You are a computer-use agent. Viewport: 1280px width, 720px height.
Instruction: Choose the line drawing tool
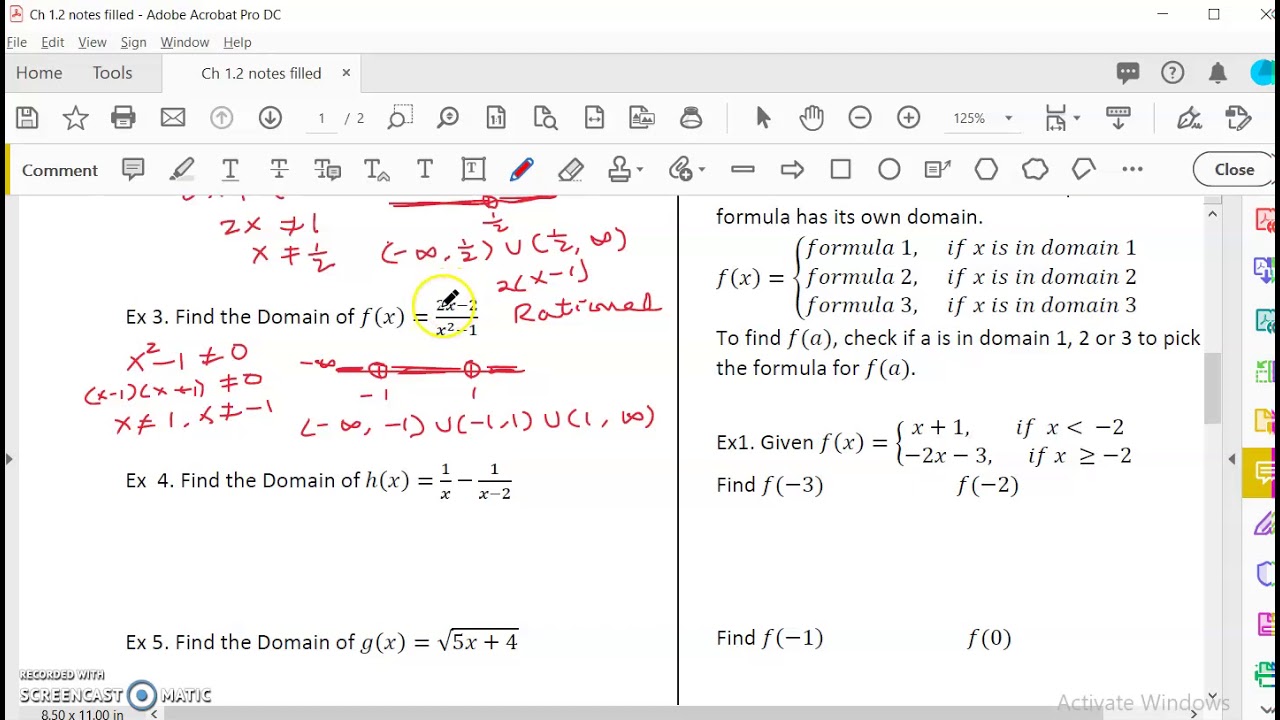point(743,169)
